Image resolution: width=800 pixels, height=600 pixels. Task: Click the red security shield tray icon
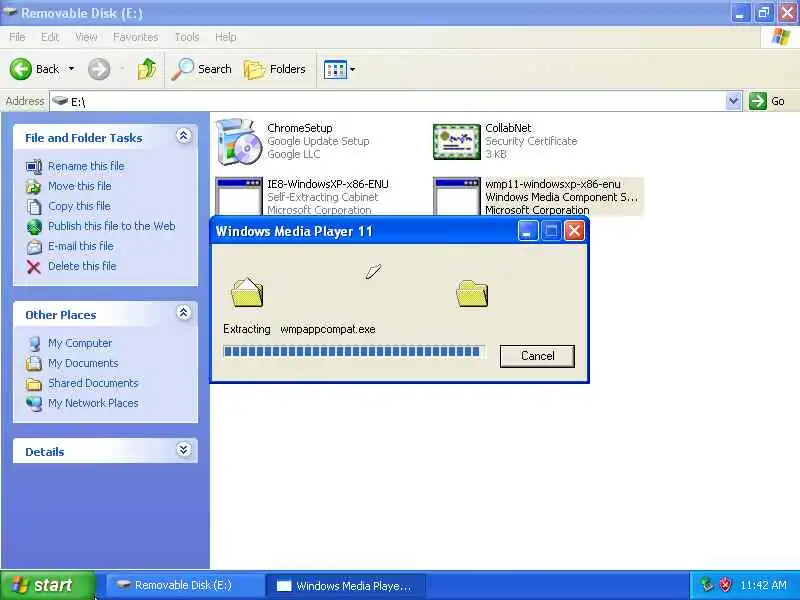(725, 585)
